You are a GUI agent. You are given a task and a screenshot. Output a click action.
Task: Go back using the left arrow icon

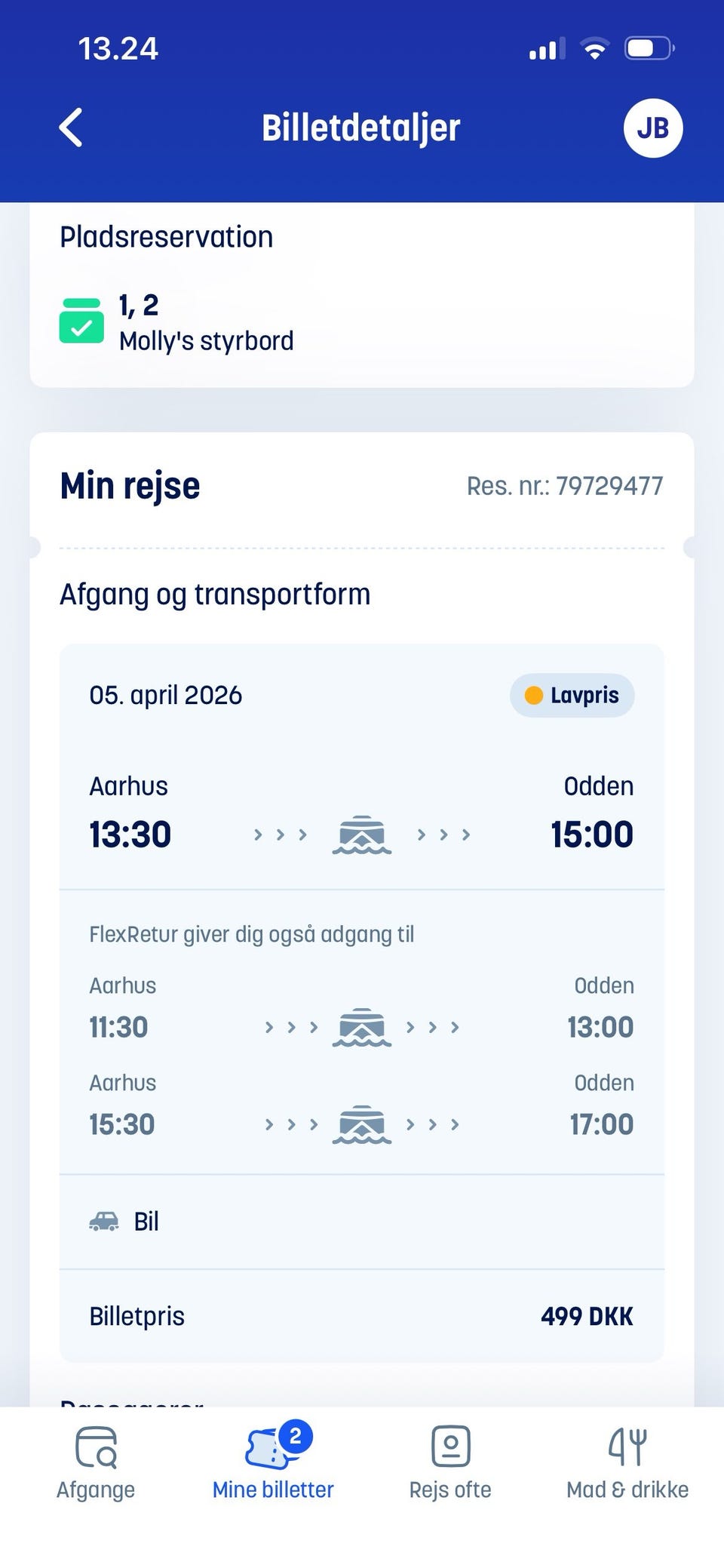point(70,128)
